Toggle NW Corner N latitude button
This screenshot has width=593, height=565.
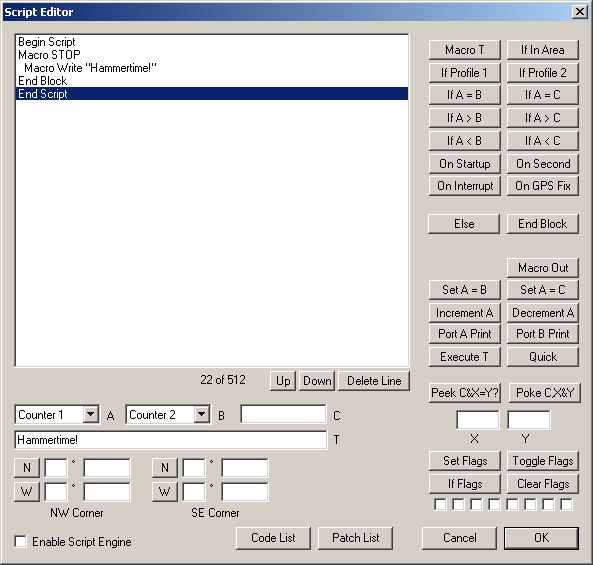[x=26, y=468]
